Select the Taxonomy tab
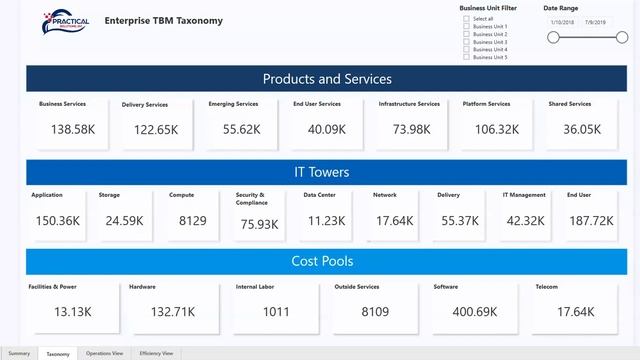The height and width of the screenshot is (360, 640). click(x=58, y=354)
